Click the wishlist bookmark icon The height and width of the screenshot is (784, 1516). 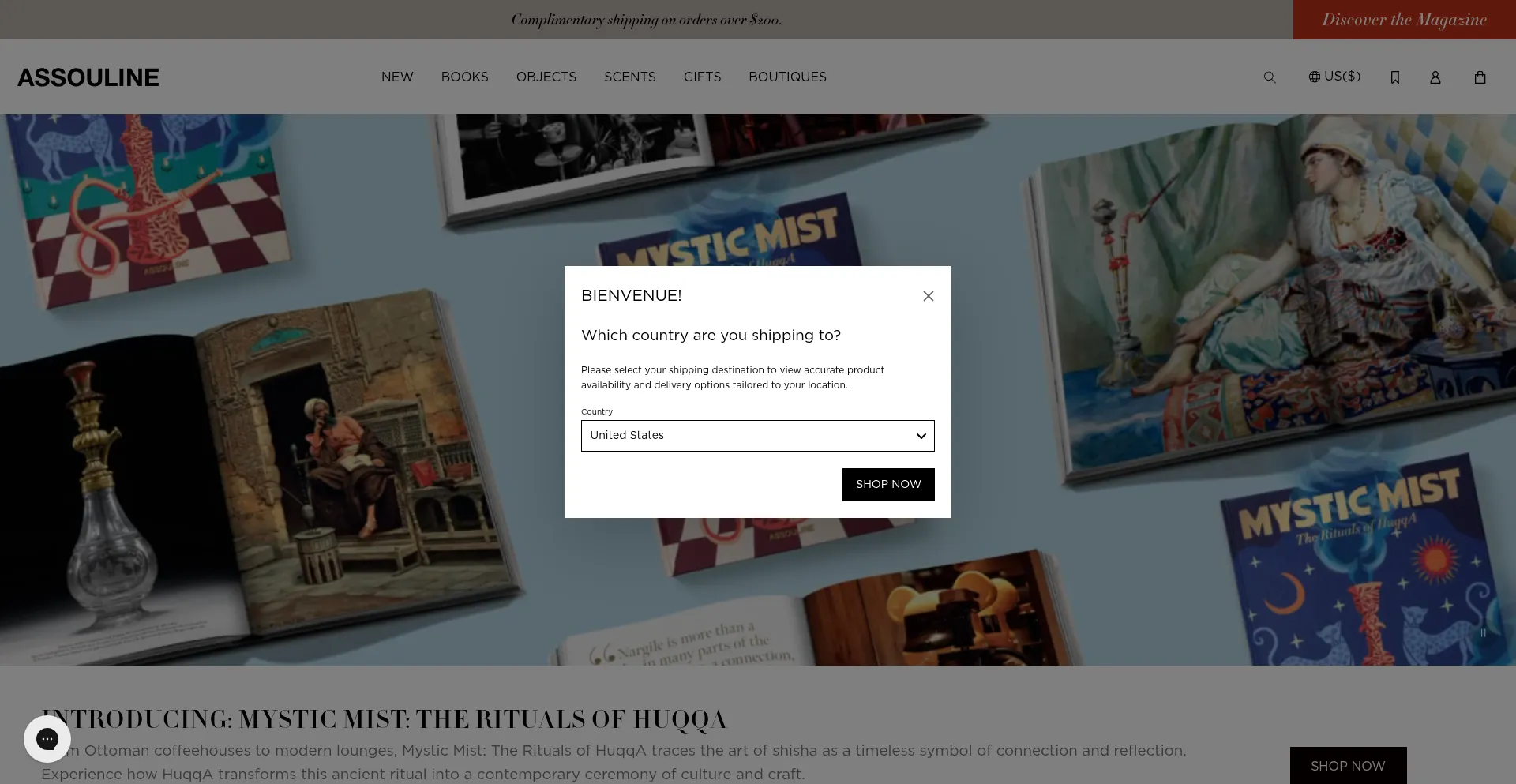tap(1395, 77)
